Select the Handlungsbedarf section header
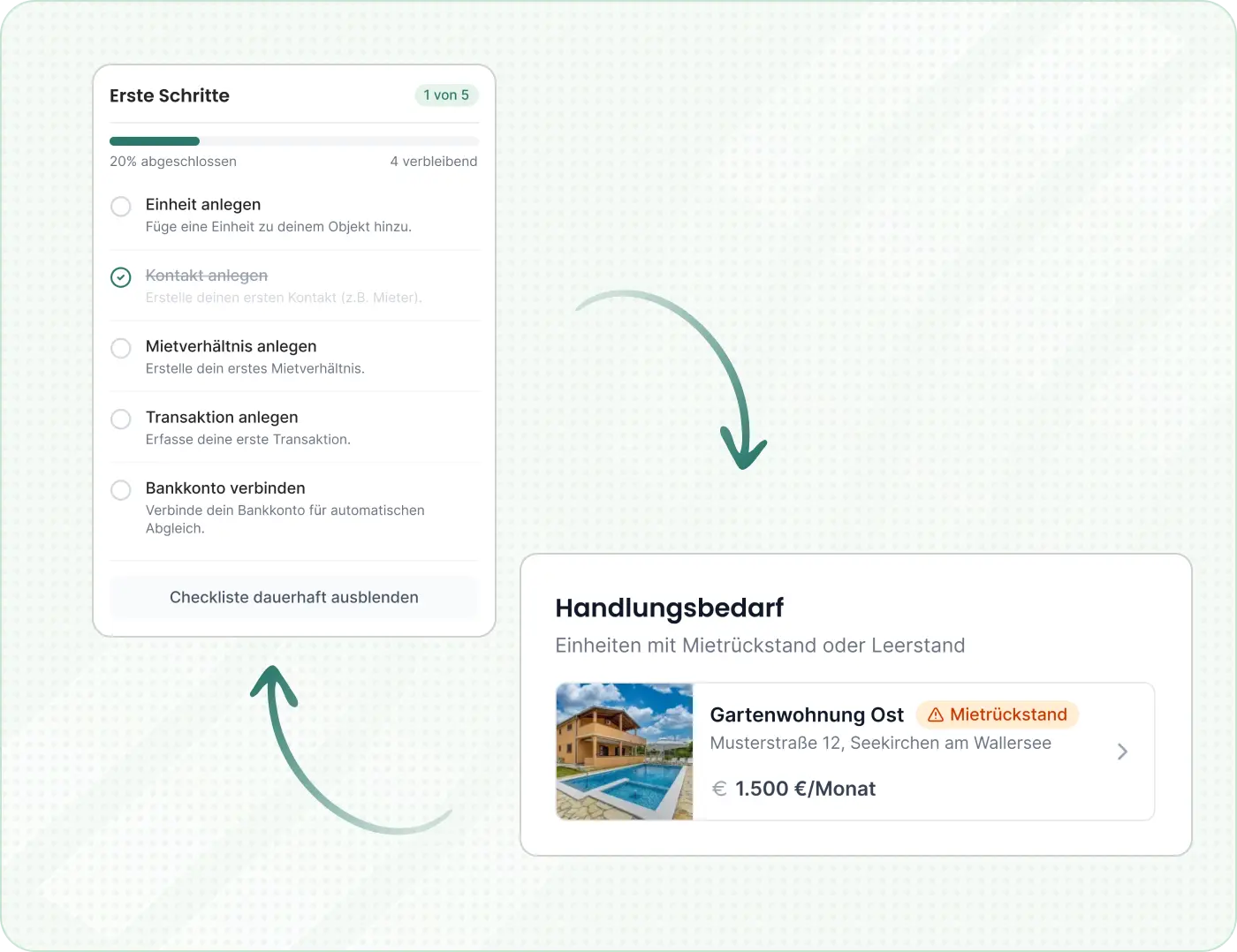The height and width of the screenshot is (952, 1237). [670, 608]
